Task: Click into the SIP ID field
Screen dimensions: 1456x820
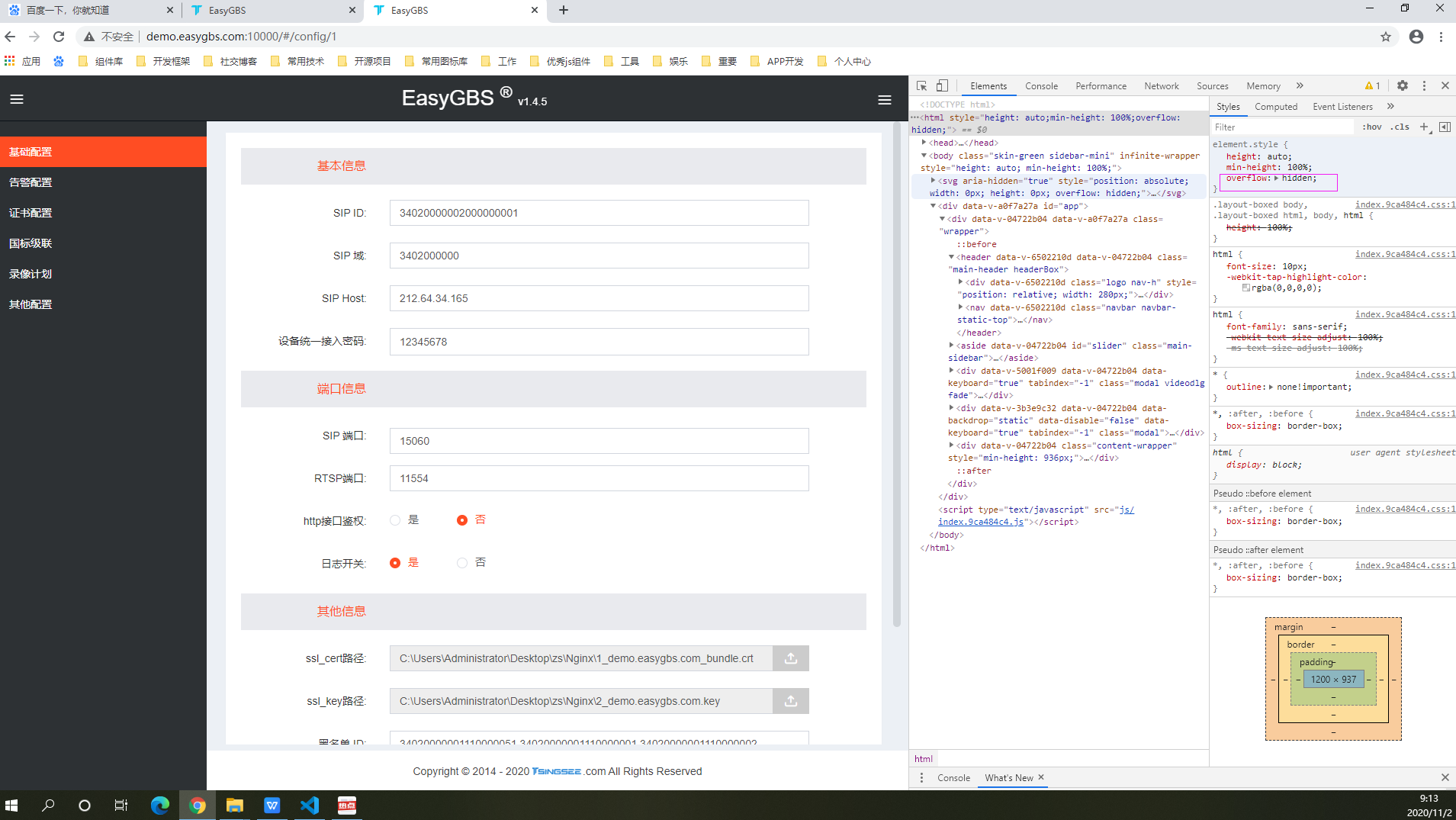Action: click(599, 213)
